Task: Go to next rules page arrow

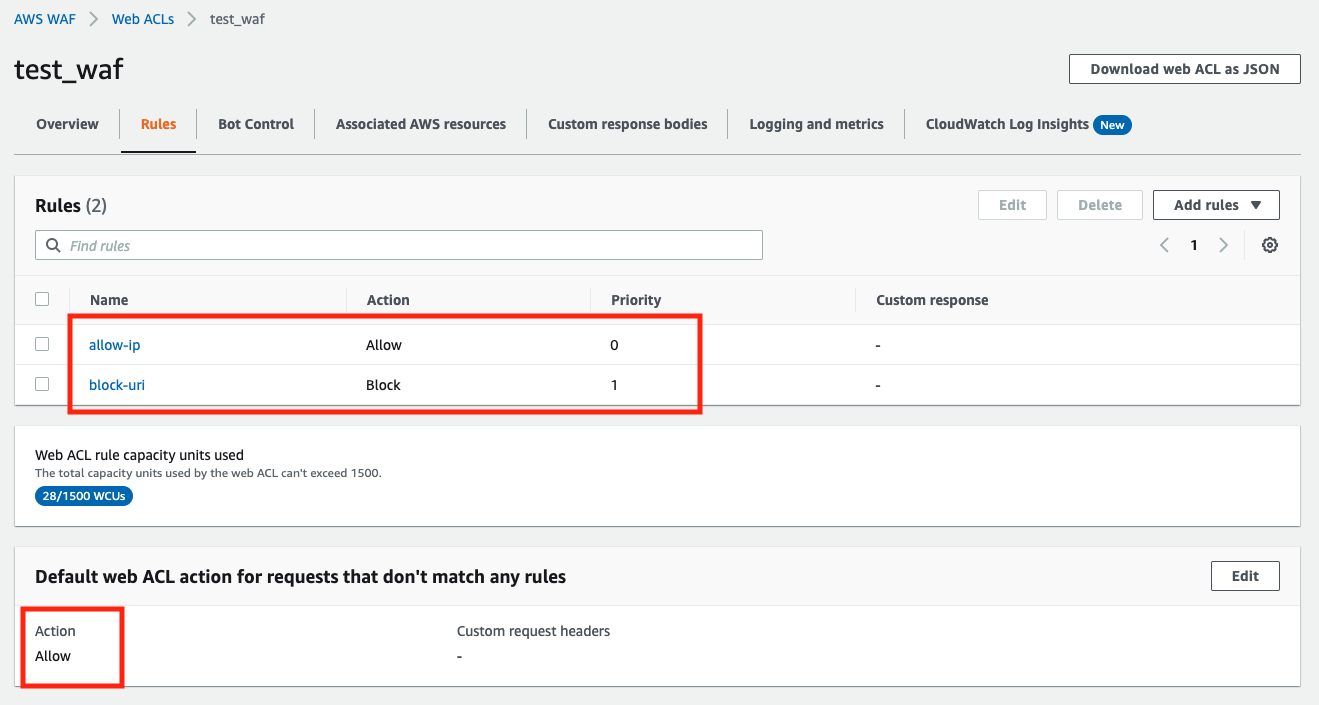Action: click(1223, 245)
